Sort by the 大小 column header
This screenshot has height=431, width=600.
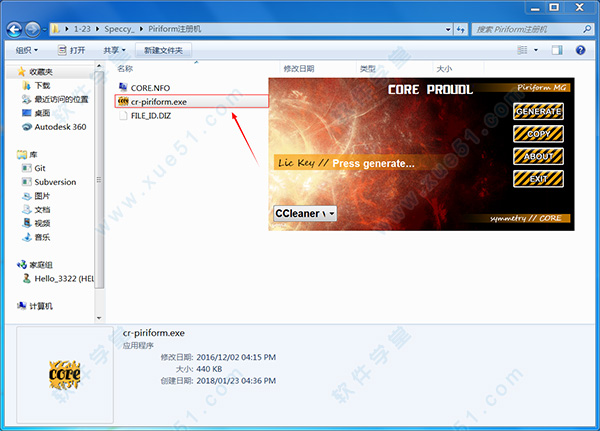coord(444,69)
